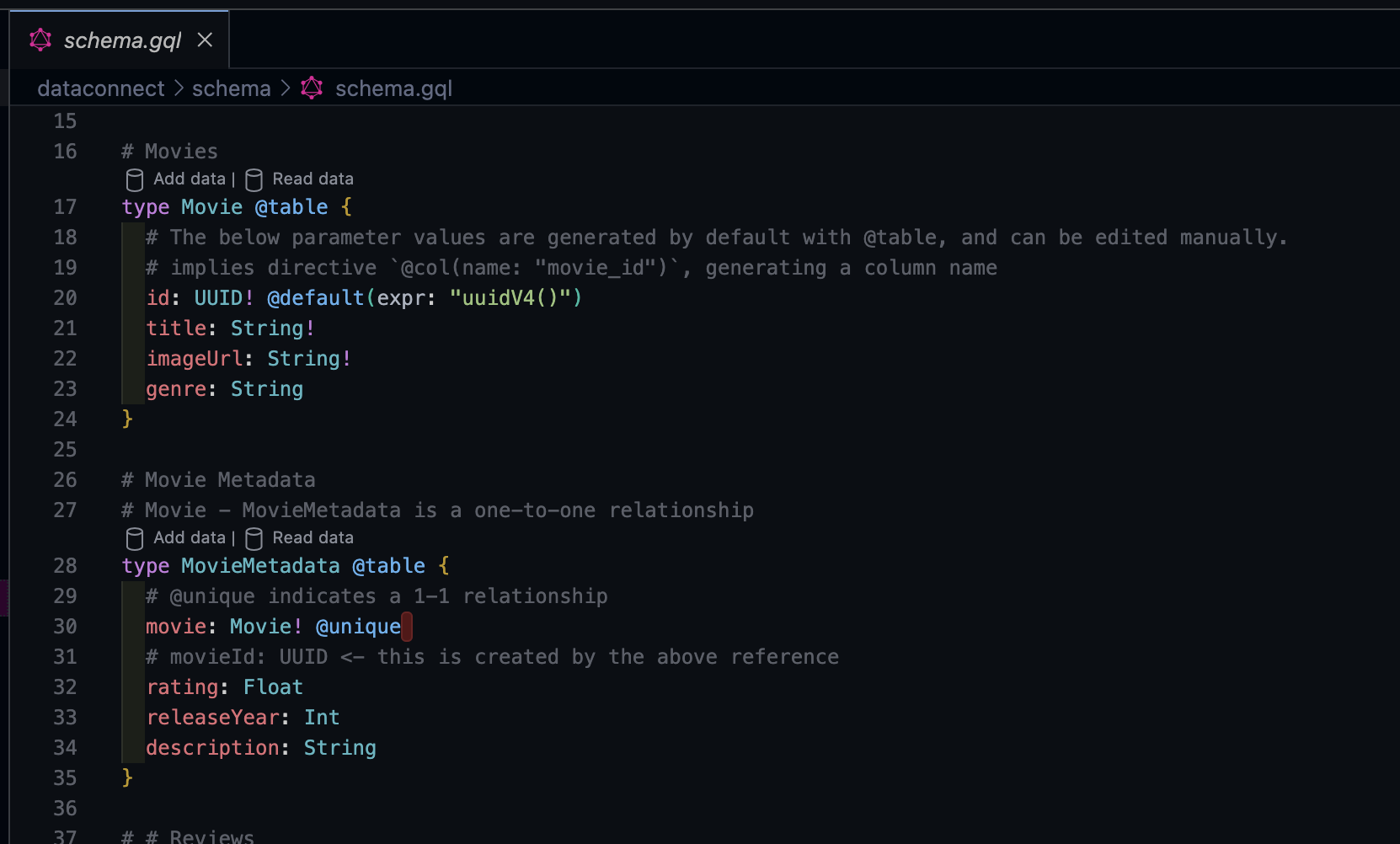Click '@unique' directive on movie field
This screenshot has width=1400, height=844.
click(358, 627)
